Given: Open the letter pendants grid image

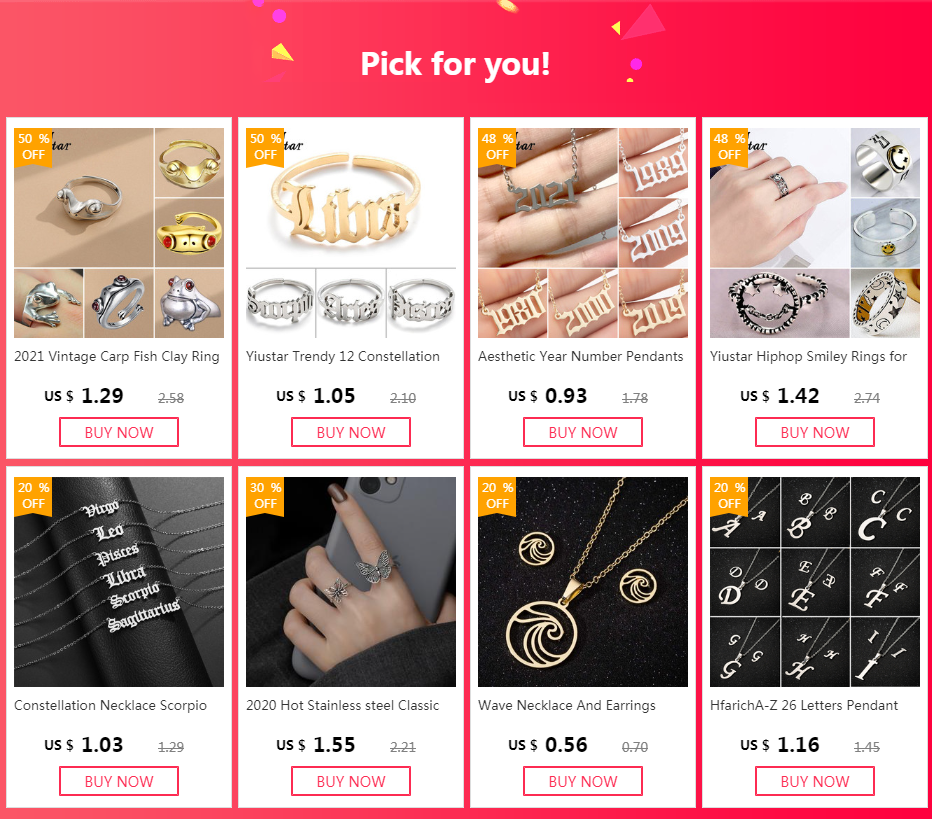Looking at the screenshot, I should click(x=815, y=582).
